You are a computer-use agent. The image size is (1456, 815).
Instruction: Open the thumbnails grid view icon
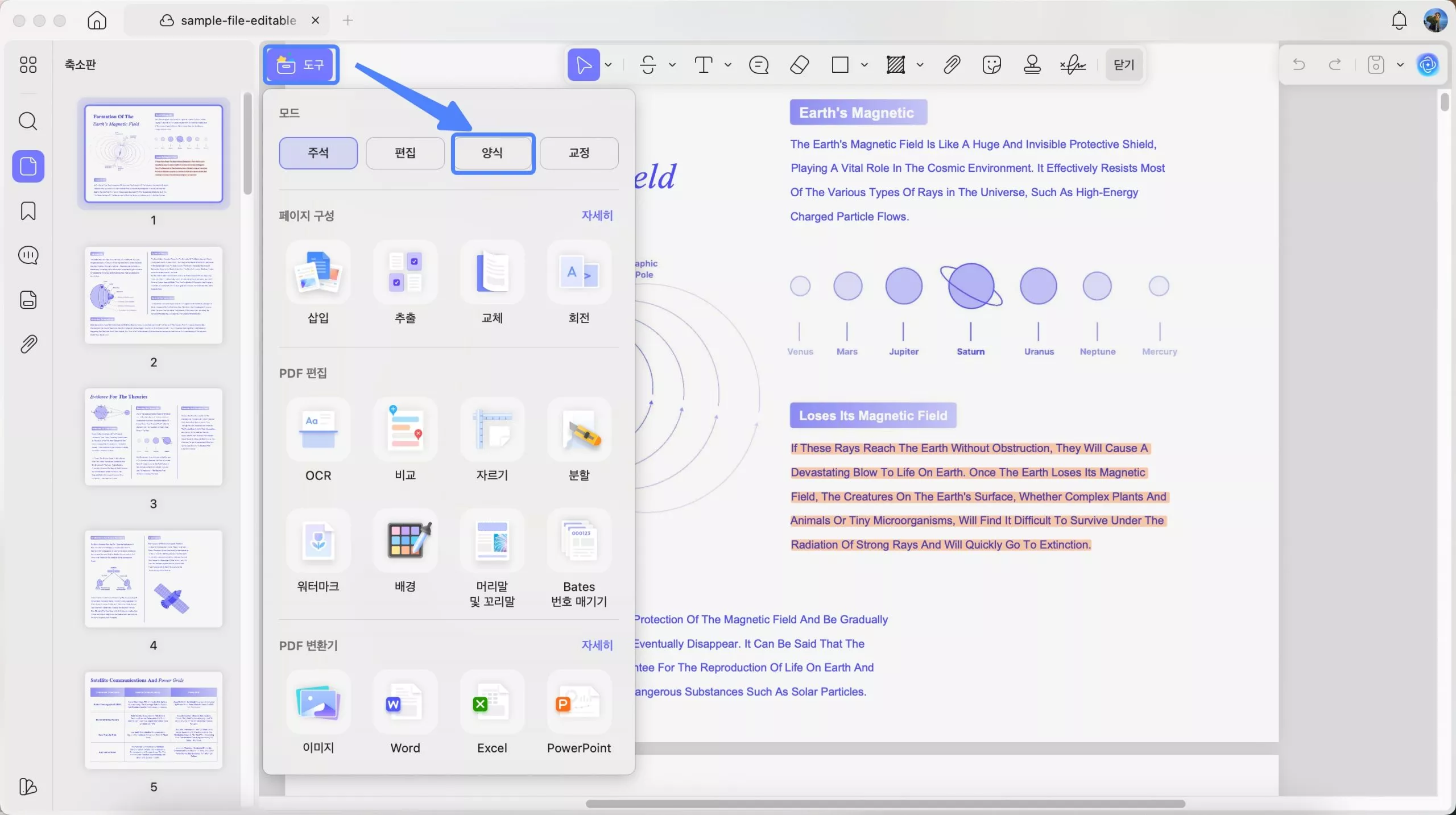pos(28,65)
